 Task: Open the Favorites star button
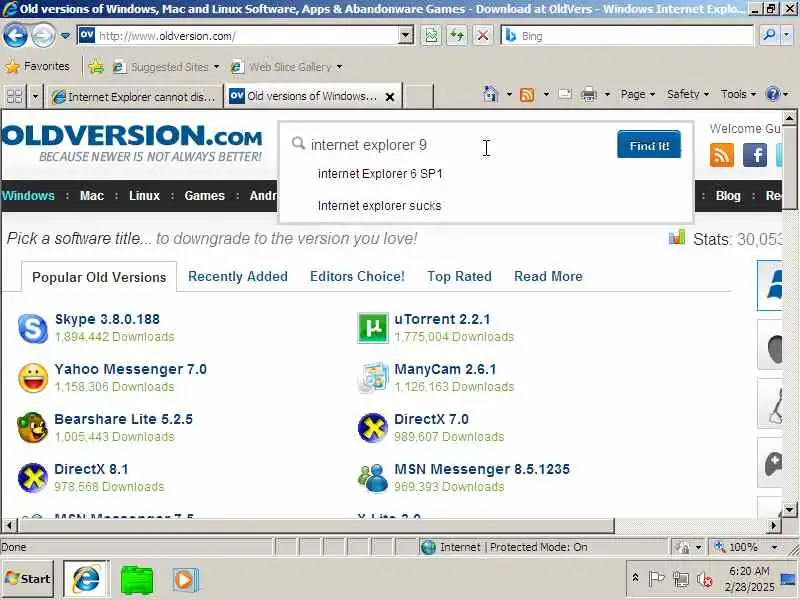[37, 66]
